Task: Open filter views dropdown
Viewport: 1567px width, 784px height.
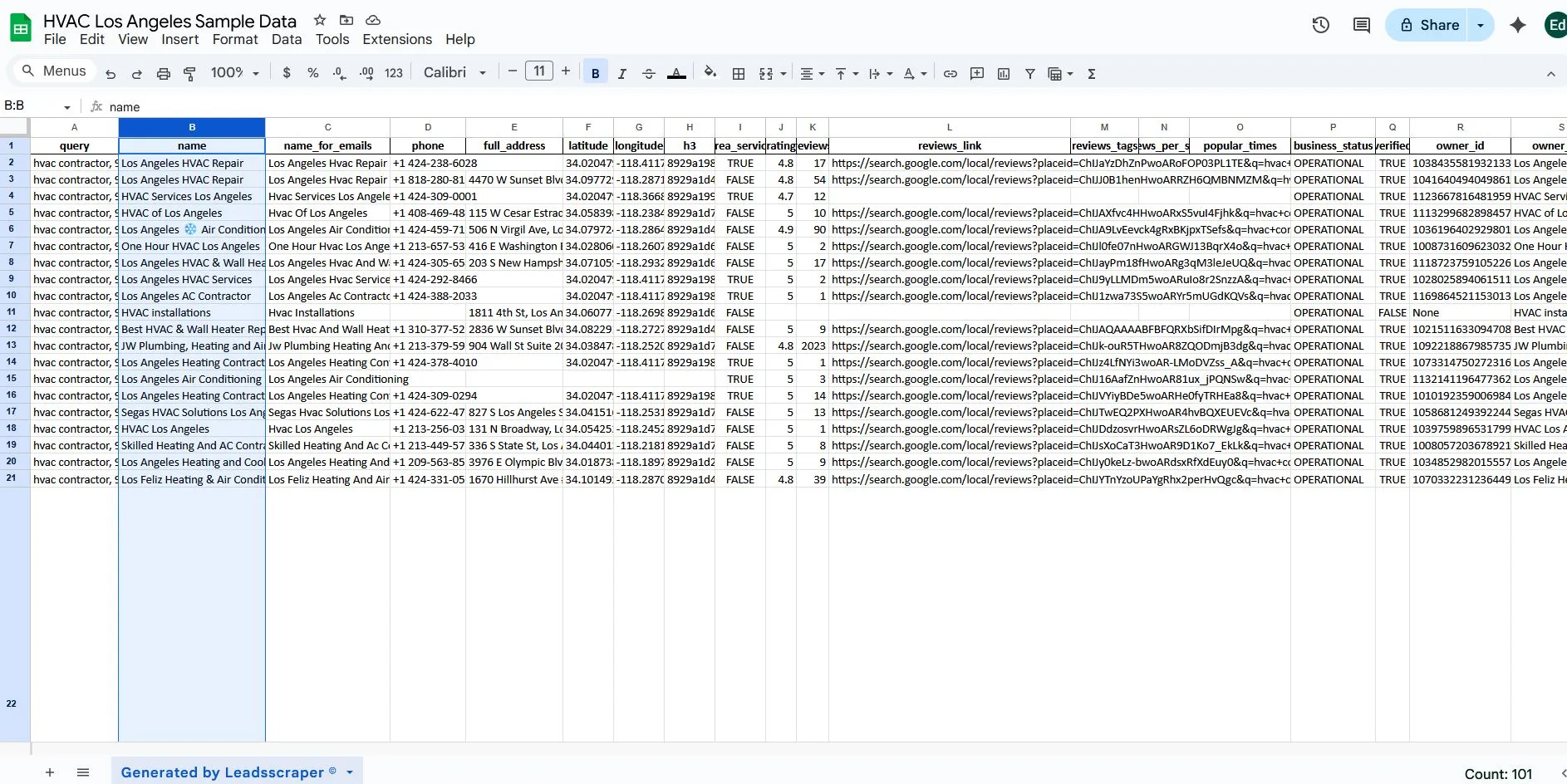Action: (x=1061, y=74)
